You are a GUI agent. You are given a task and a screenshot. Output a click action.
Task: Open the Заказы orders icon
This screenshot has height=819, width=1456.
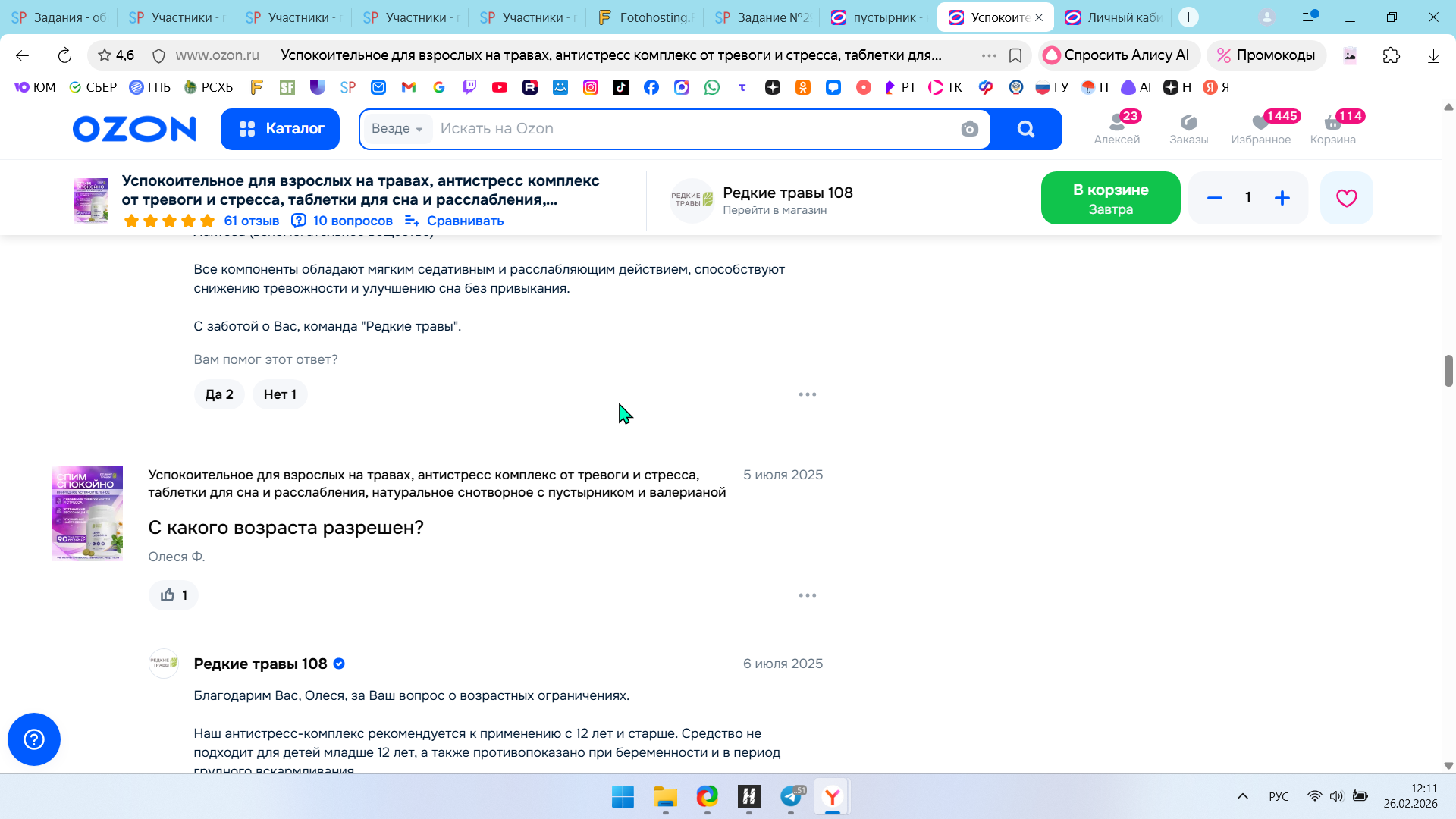(1188, 128)
